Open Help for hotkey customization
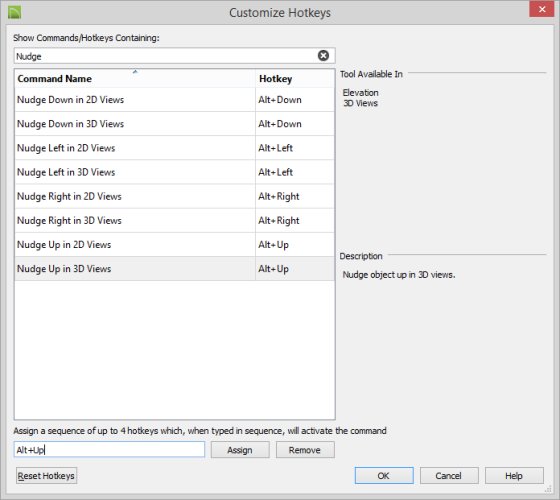The height and width of the screenshot is (500, 560). tap(514, 476)
